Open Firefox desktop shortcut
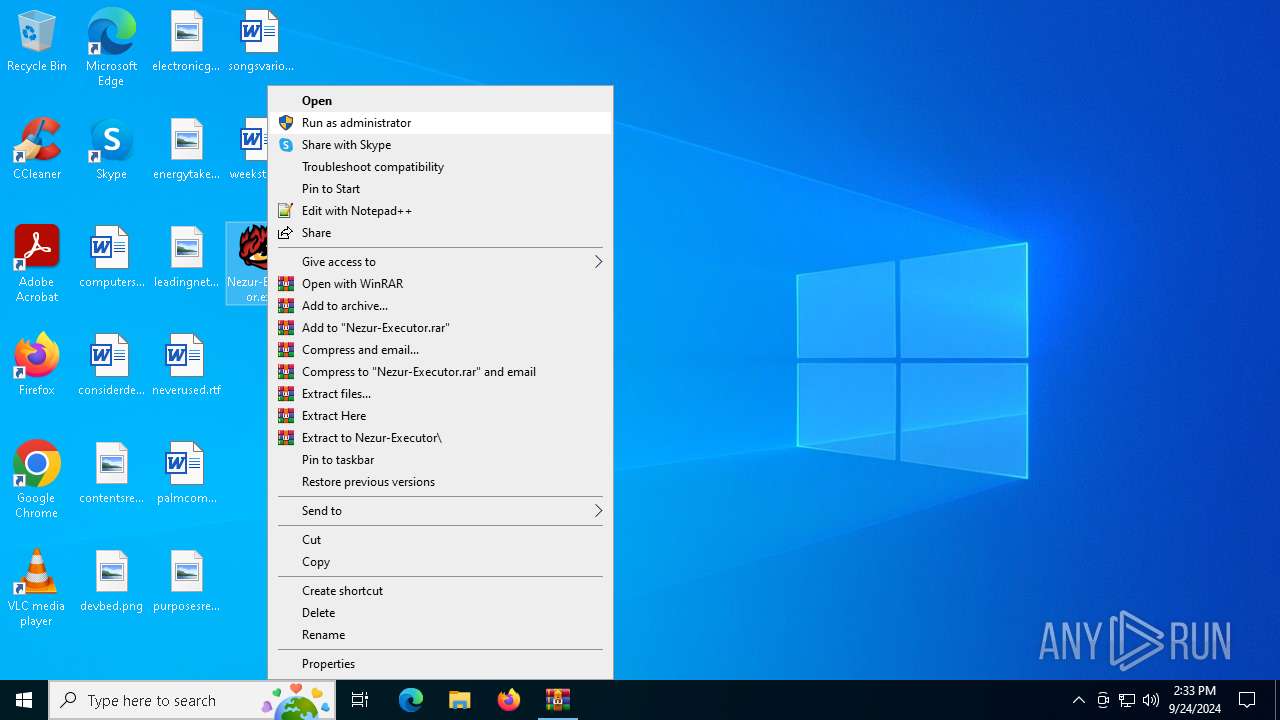This screenshot has height=720, width=1280. pos(37,366)
